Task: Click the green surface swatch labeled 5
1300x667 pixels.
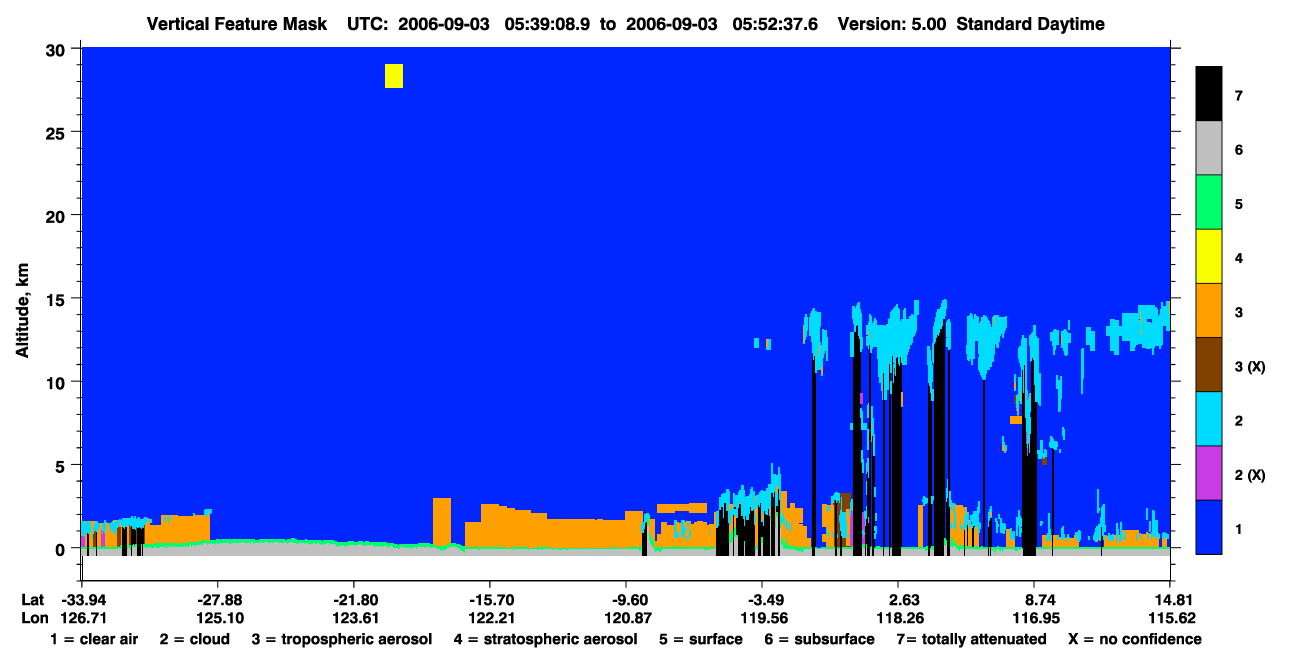Action: pyautogui.click(x=1209, y=203)
